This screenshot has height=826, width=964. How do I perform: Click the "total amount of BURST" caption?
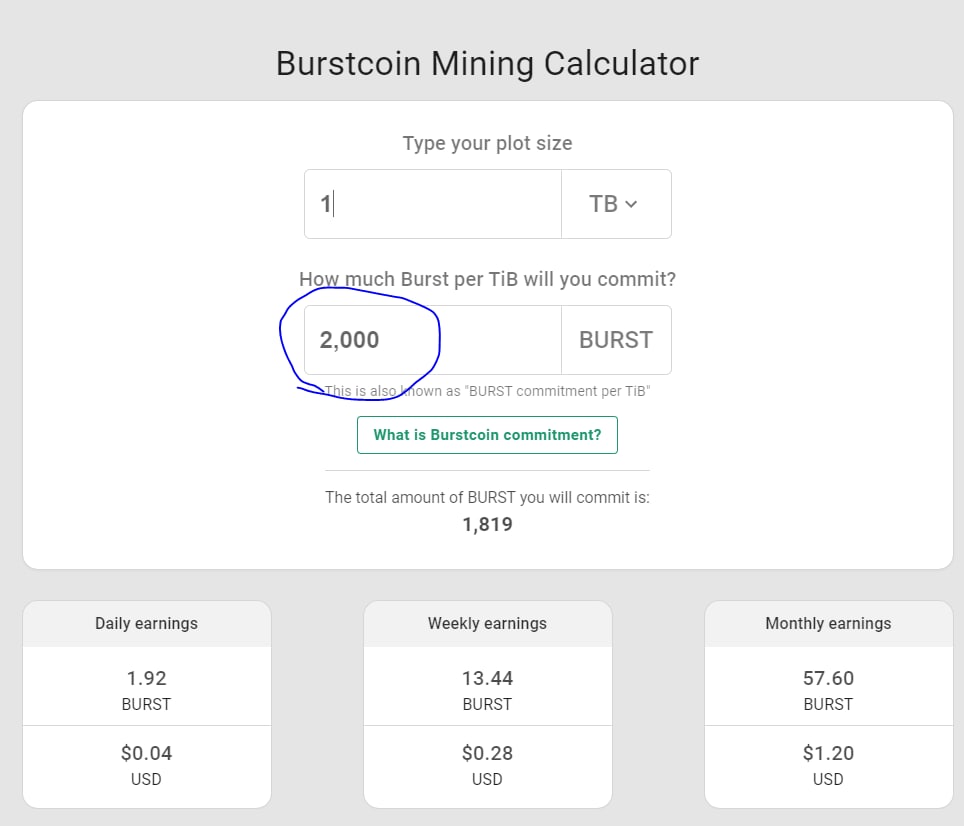click(x=487, y=497)
